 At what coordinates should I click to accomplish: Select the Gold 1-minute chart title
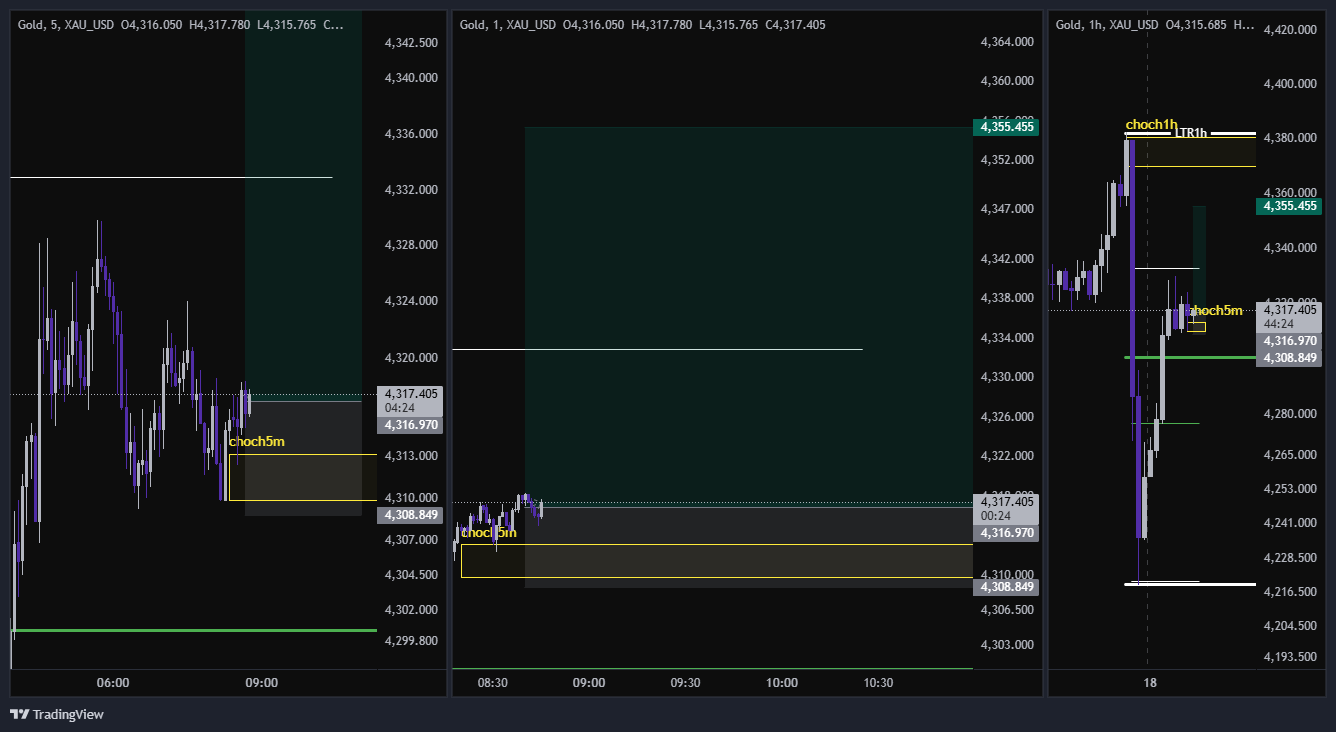(507, 24)
